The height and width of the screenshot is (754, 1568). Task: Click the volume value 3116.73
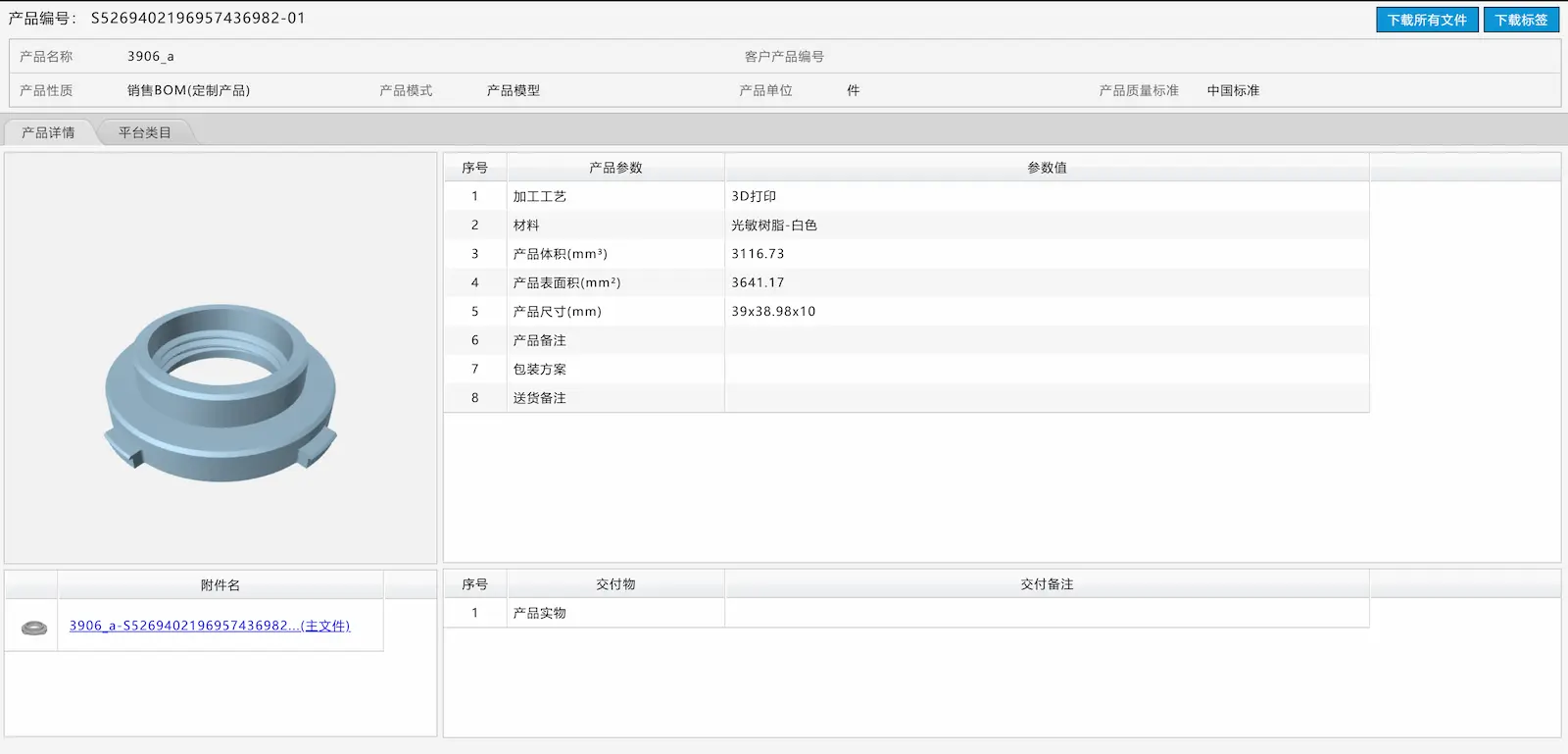[758, 254]
